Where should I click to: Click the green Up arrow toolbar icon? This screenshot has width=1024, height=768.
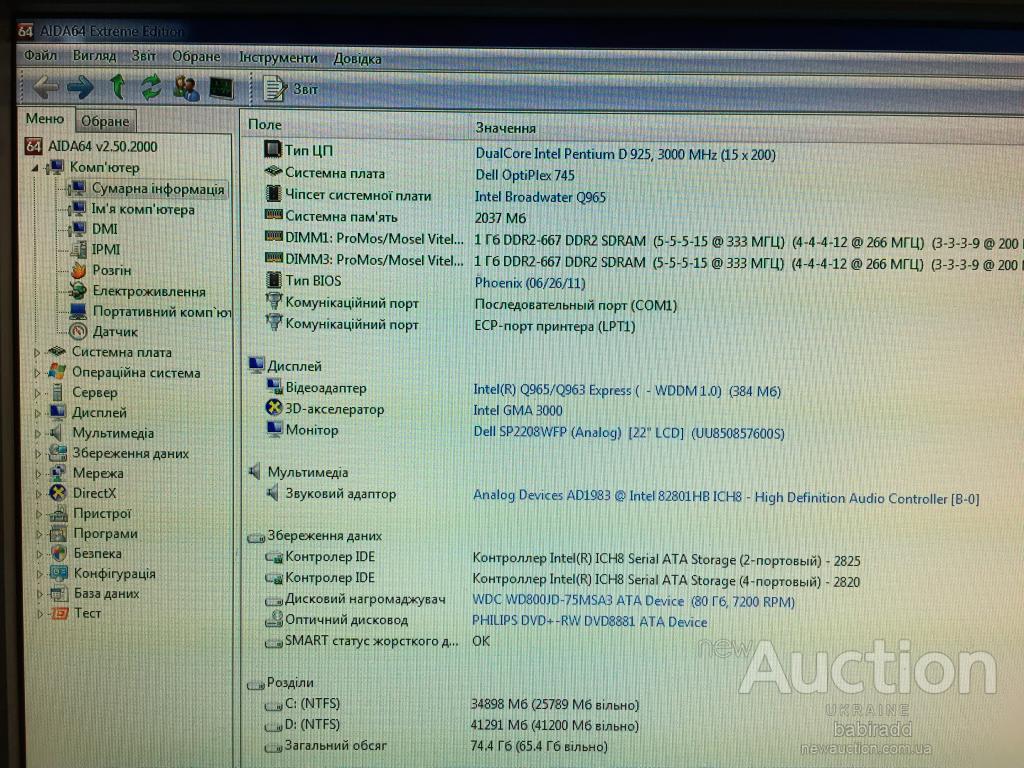(118, 88)
